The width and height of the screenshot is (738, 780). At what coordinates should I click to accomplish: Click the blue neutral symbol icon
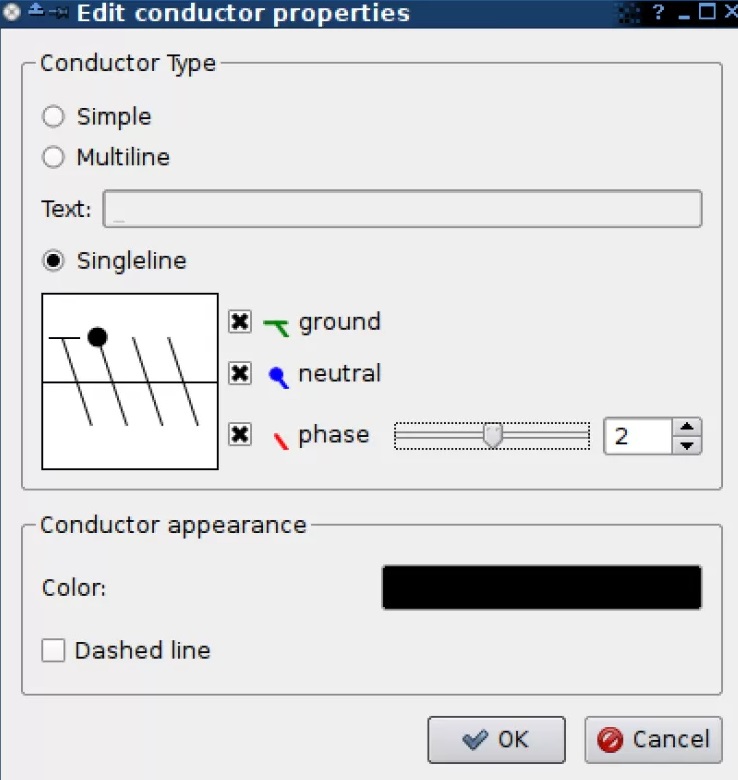tap(278, 376)
